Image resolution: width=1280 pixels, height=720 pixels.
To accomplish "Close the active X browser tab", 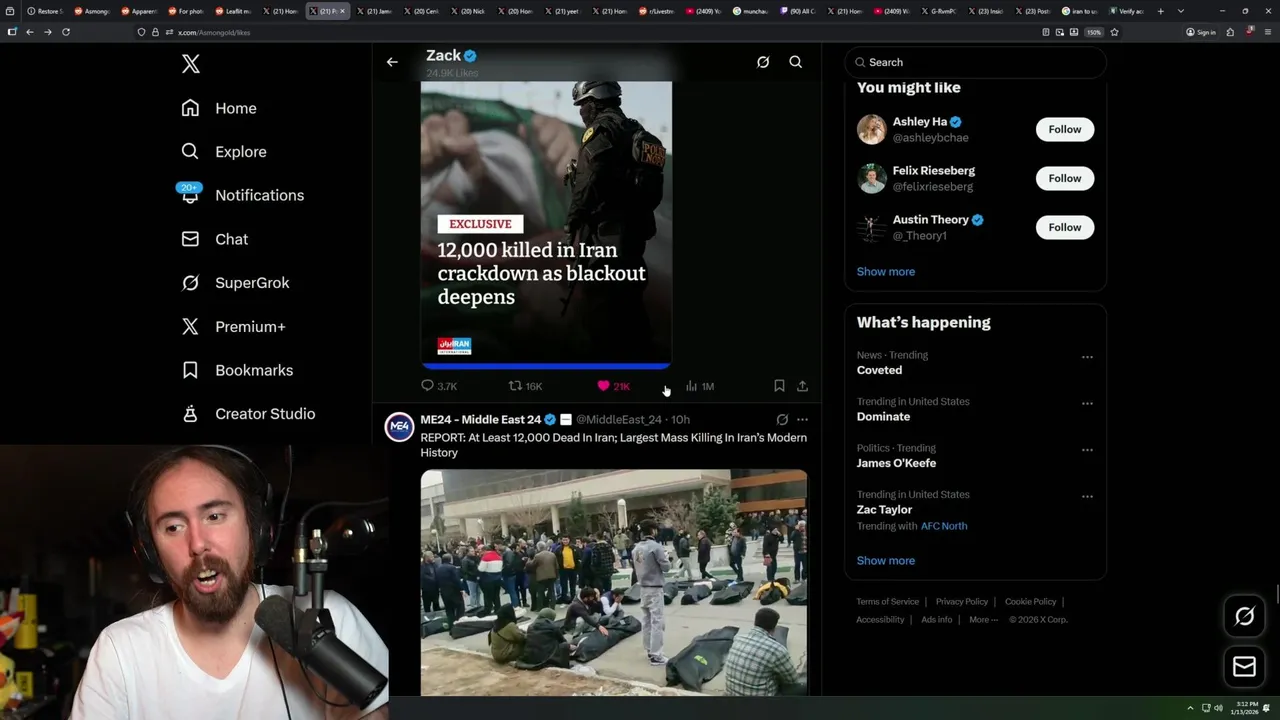I will (343, 11).
